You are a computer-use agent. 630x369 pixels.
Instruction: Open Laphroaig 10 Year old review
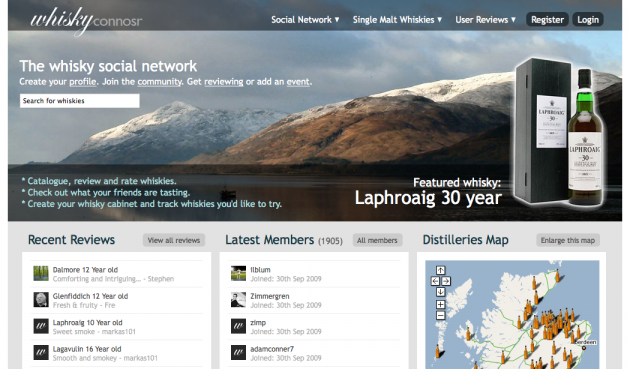point(88,323)
